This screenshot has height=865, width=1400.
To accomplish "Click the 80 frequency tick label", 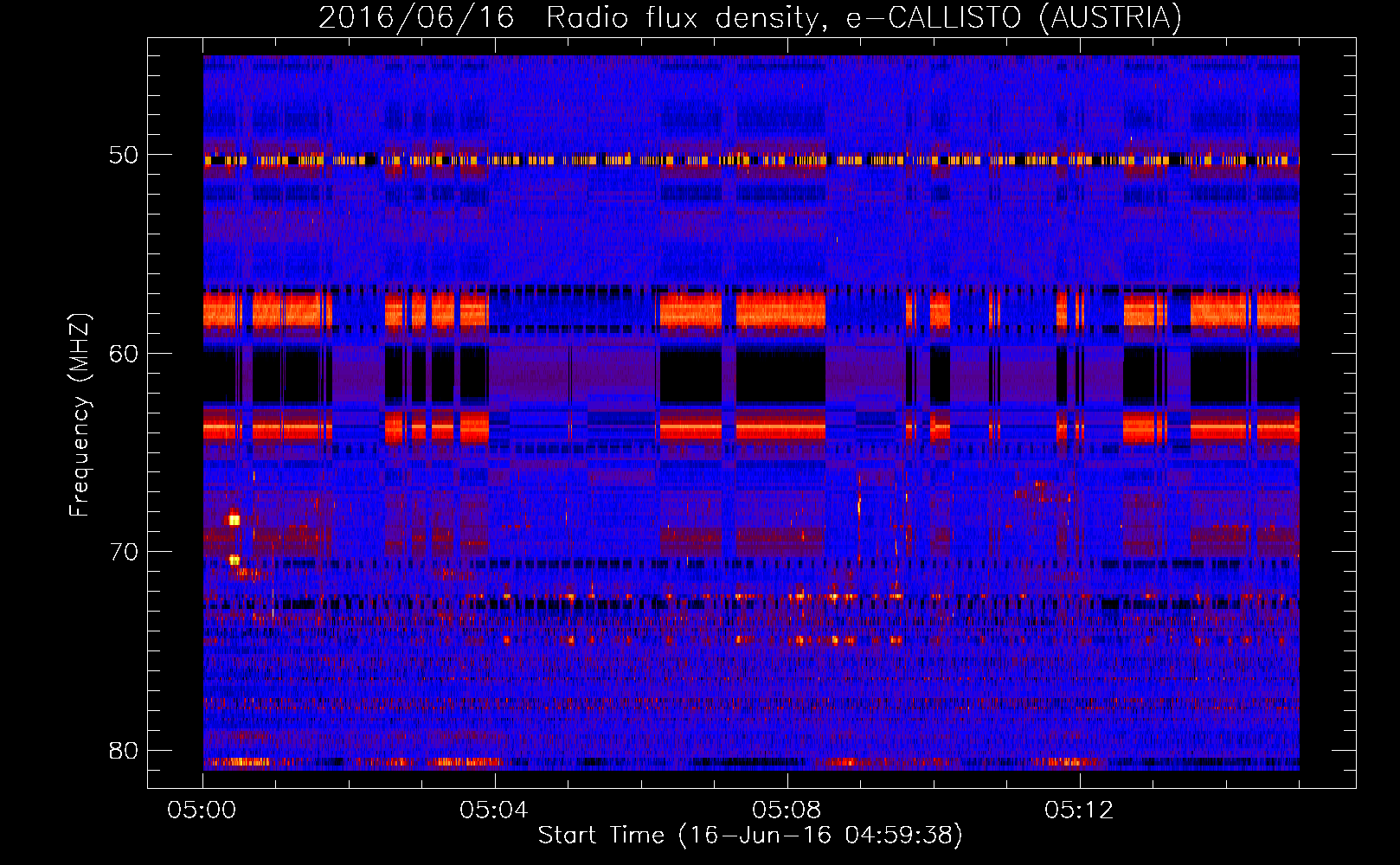I will 123,750.
